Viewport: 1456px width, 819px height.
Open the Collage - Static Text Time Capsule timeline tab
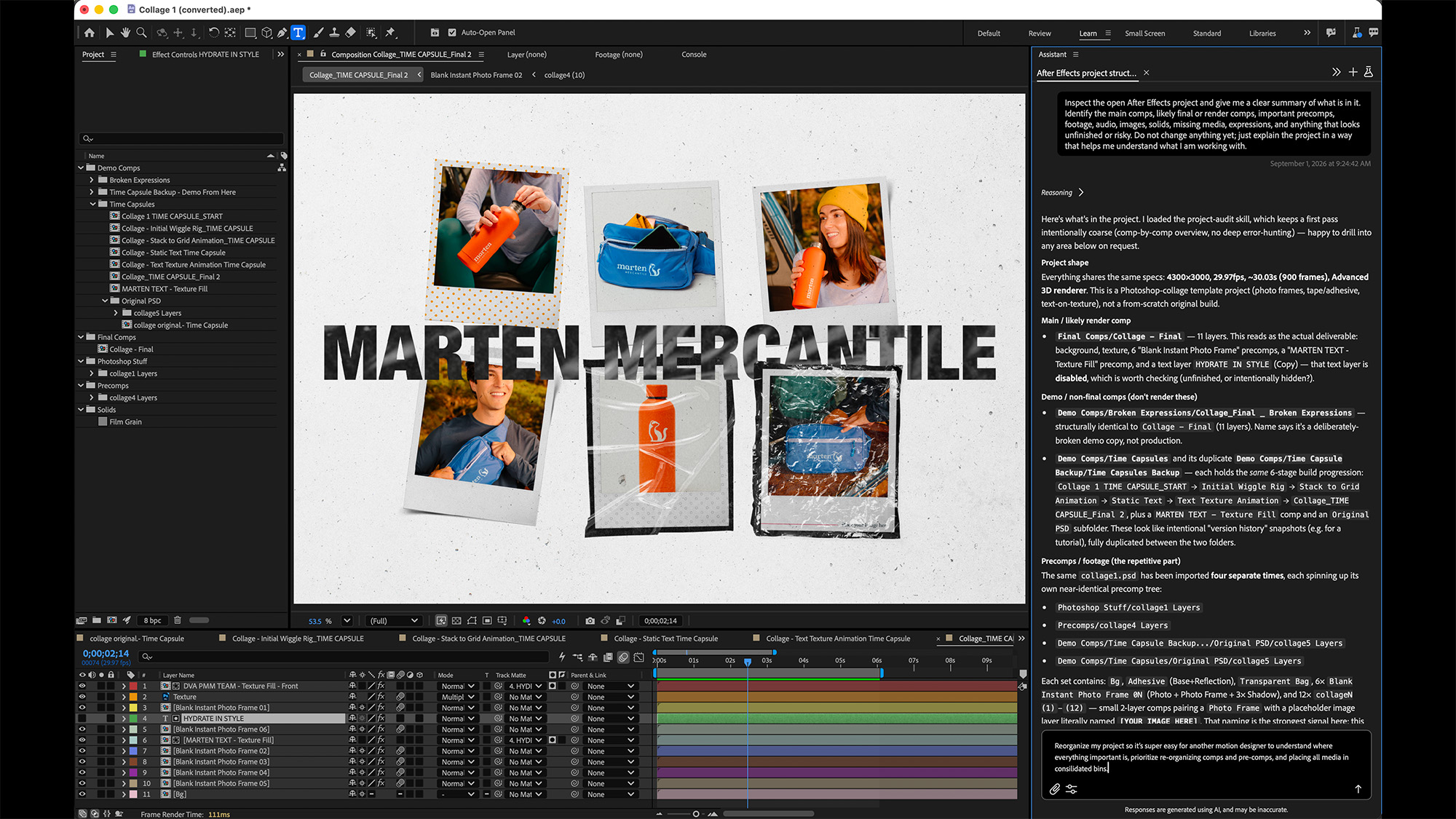pyautogui.click(x=665, y=638)
